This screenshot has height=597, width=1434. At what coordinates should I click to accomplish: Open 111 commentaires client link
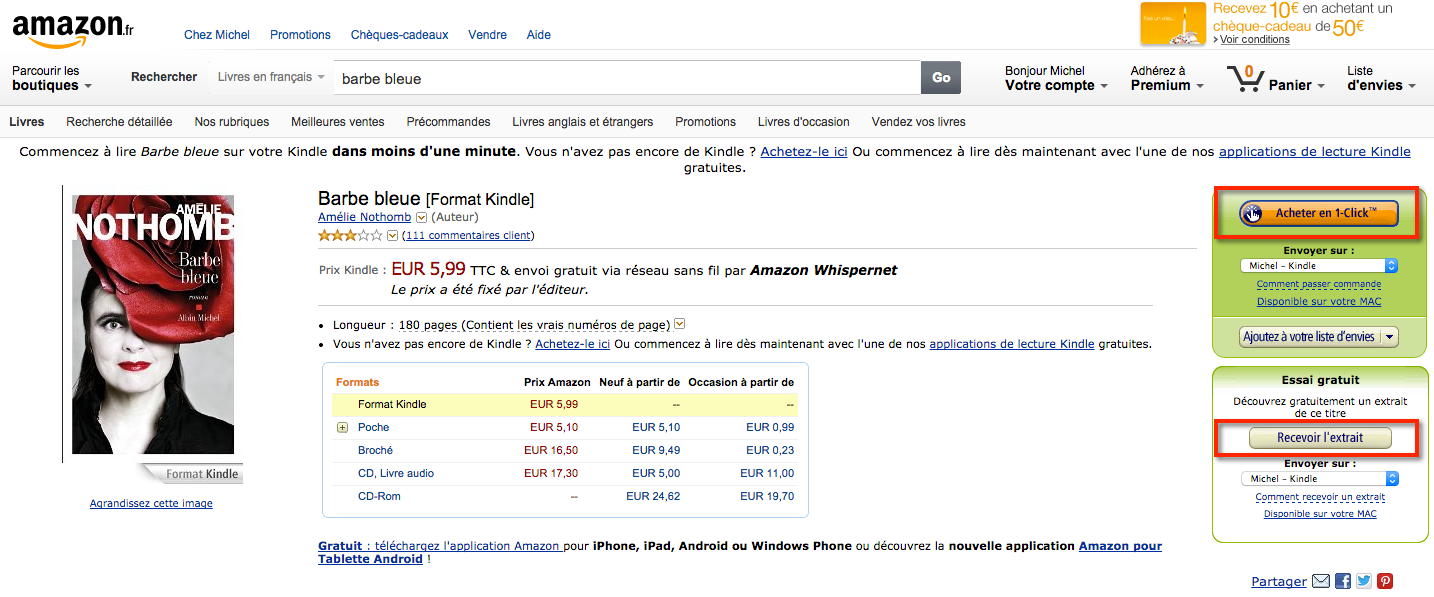coord(467,236)
